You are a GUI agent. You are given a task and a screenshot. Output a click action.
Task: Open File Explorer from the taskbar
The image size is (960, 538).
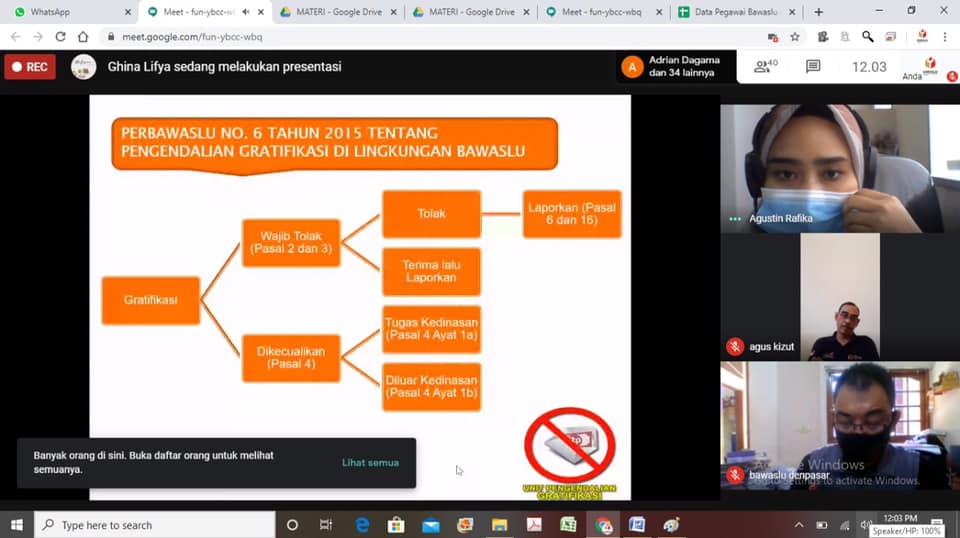pyautogui.click(x=500, y=525)
